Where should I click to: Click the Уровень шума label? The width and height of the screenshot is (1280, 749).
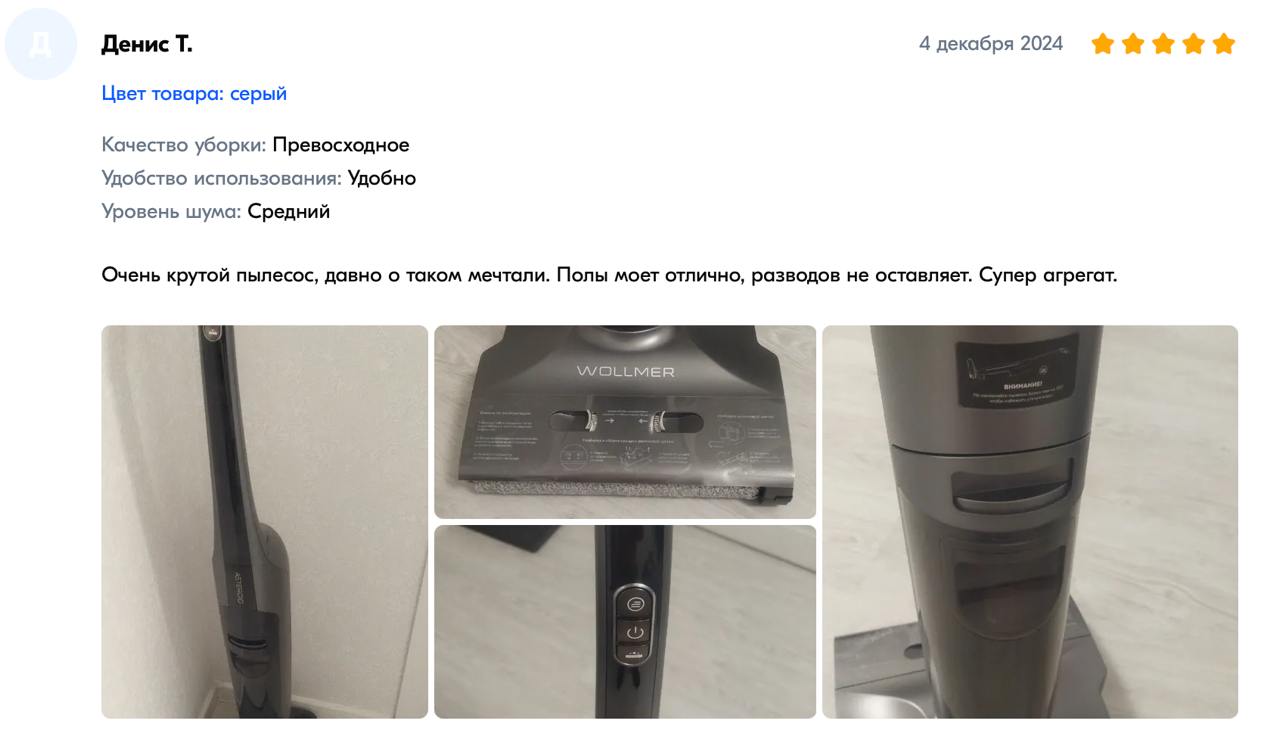pyautogui.click(x=172, y=211)
